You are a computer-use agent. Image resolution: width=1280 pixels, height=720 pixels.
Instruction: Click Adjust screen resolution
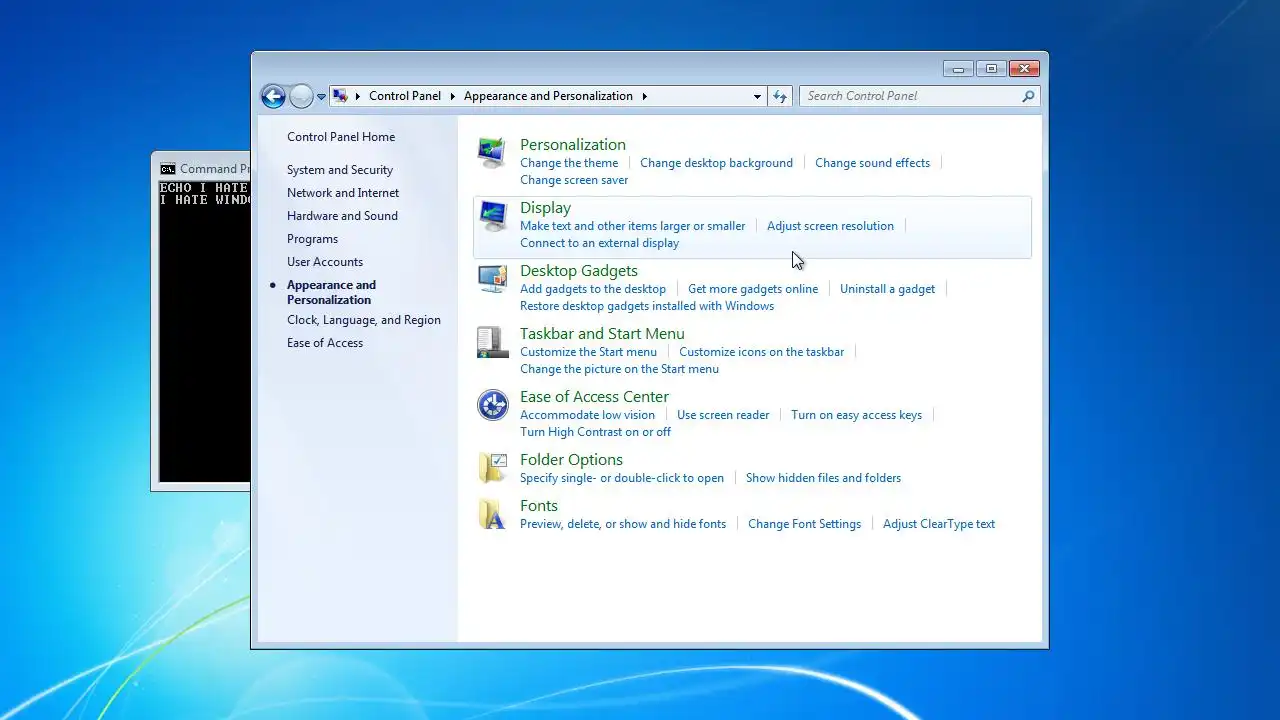pyautogui.click(x=830, y=226)
